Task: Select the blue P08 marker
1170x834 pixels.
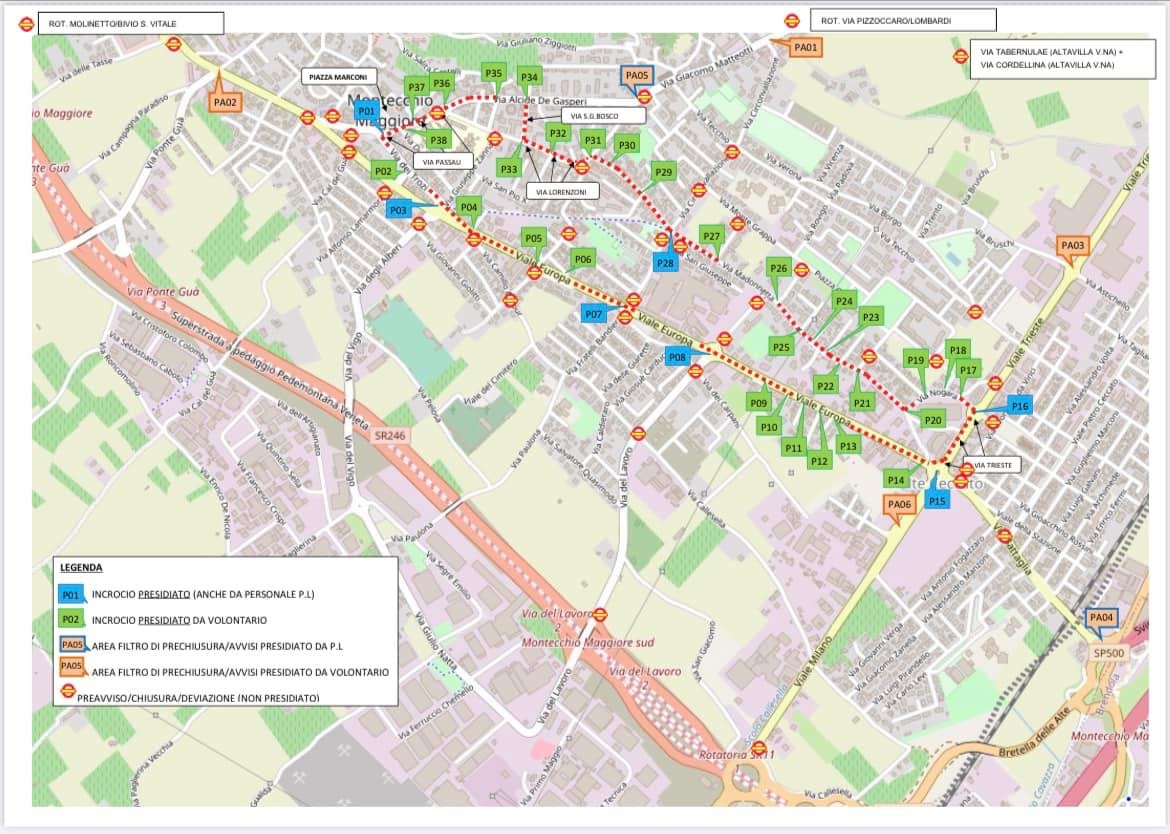Action: click(677, 357)
